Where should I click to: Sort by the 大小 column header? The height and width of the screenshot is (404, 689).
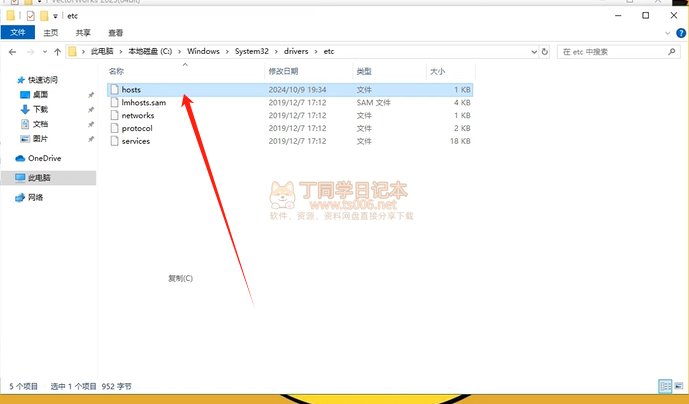(x=437, y=71)
